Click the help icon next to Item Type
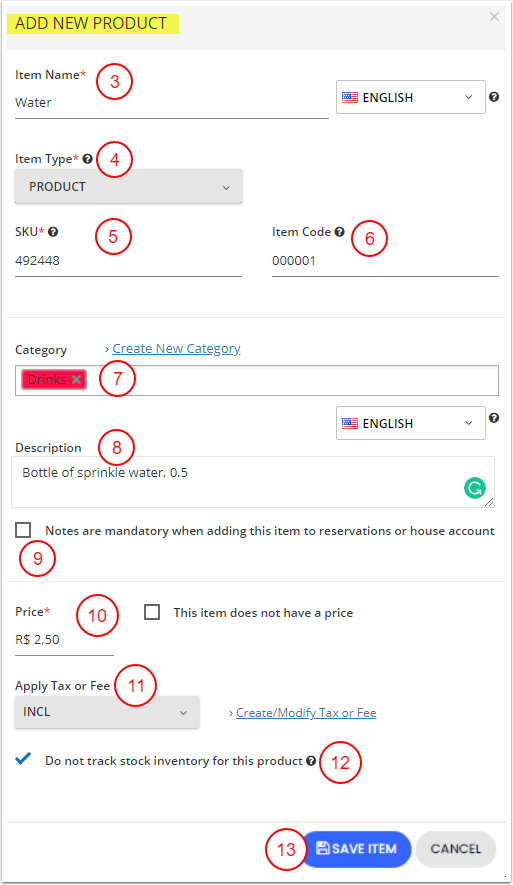 pyautogui.click(x=87, y=159)
